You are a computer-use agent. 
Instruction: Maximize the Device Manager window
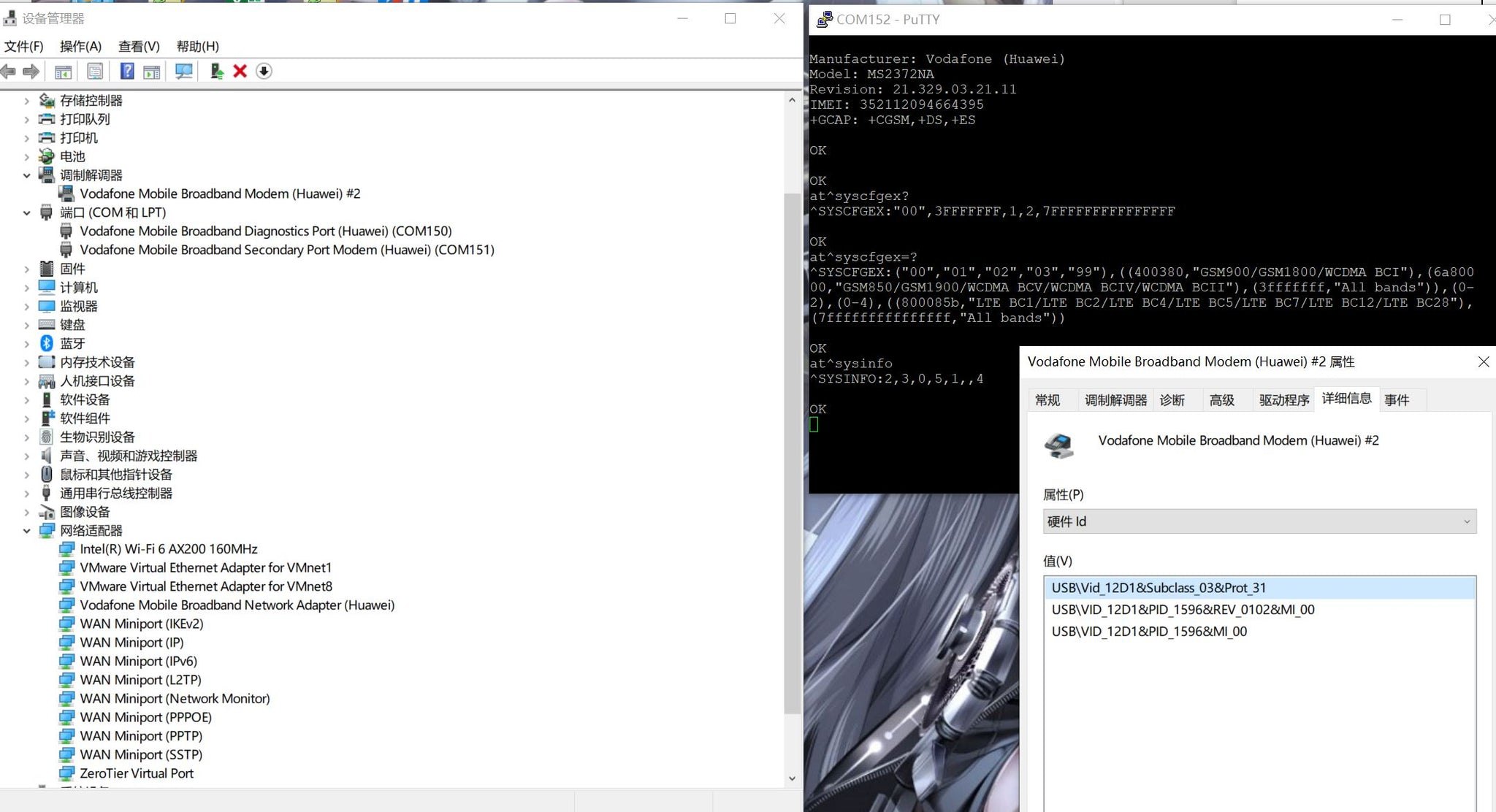pos(730,18)
